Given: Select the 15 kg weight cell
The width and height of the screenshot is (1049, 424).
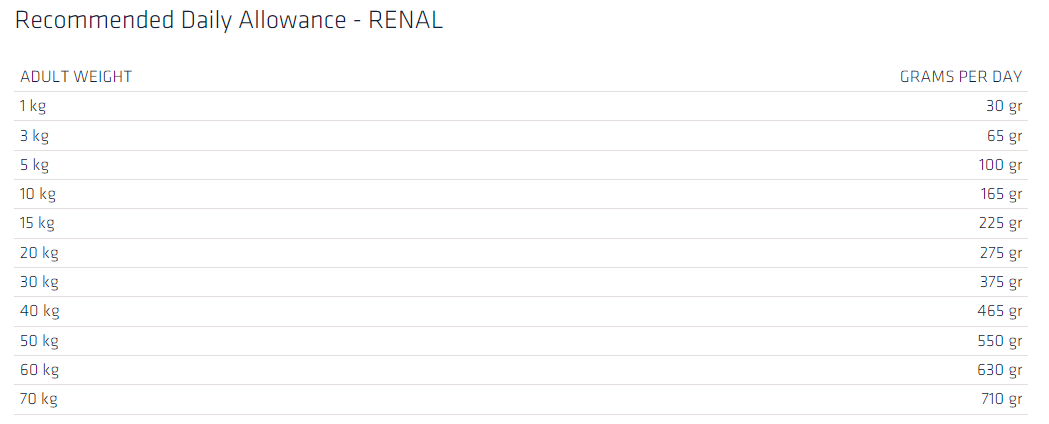Looking at the screenshot, I should [x=37, y=223].
